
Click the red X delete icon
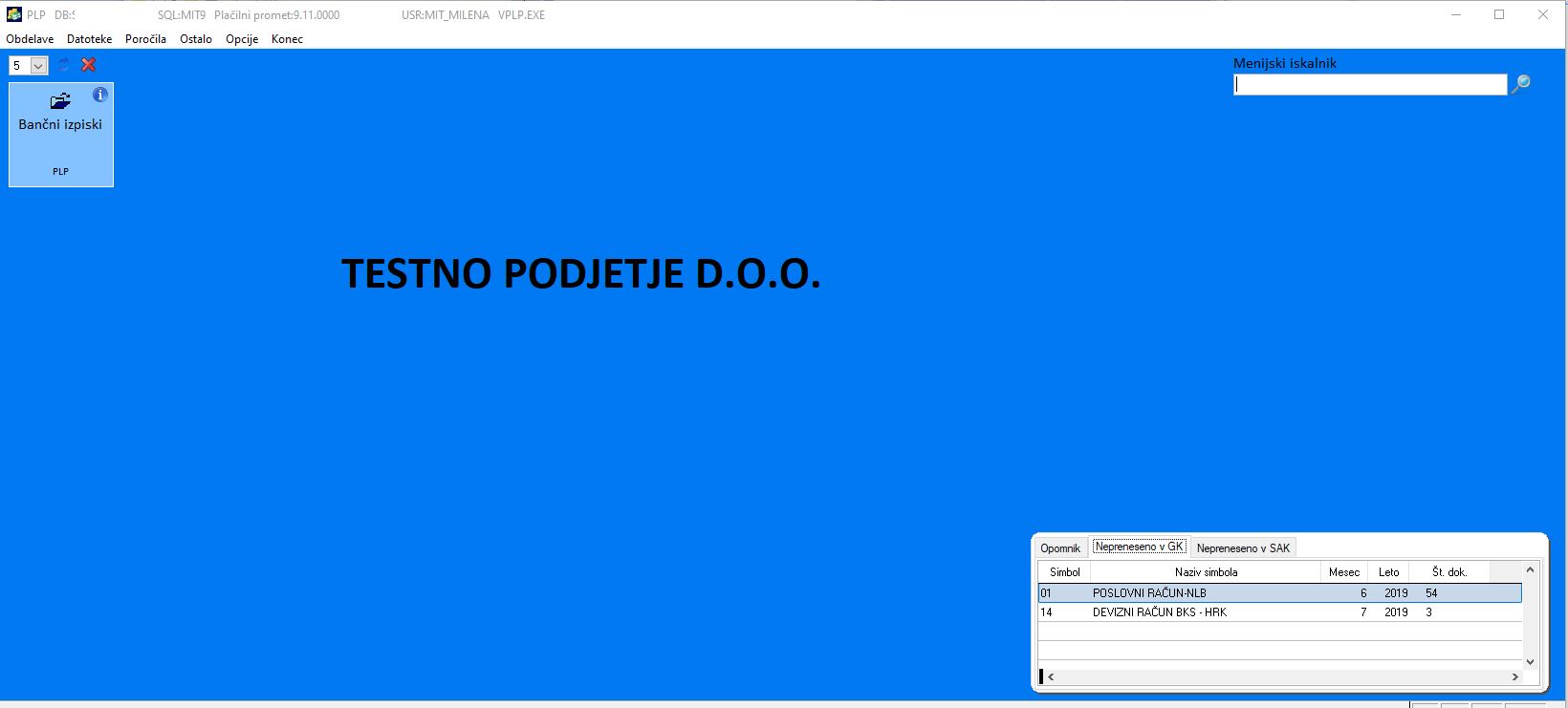click(89, 65)
